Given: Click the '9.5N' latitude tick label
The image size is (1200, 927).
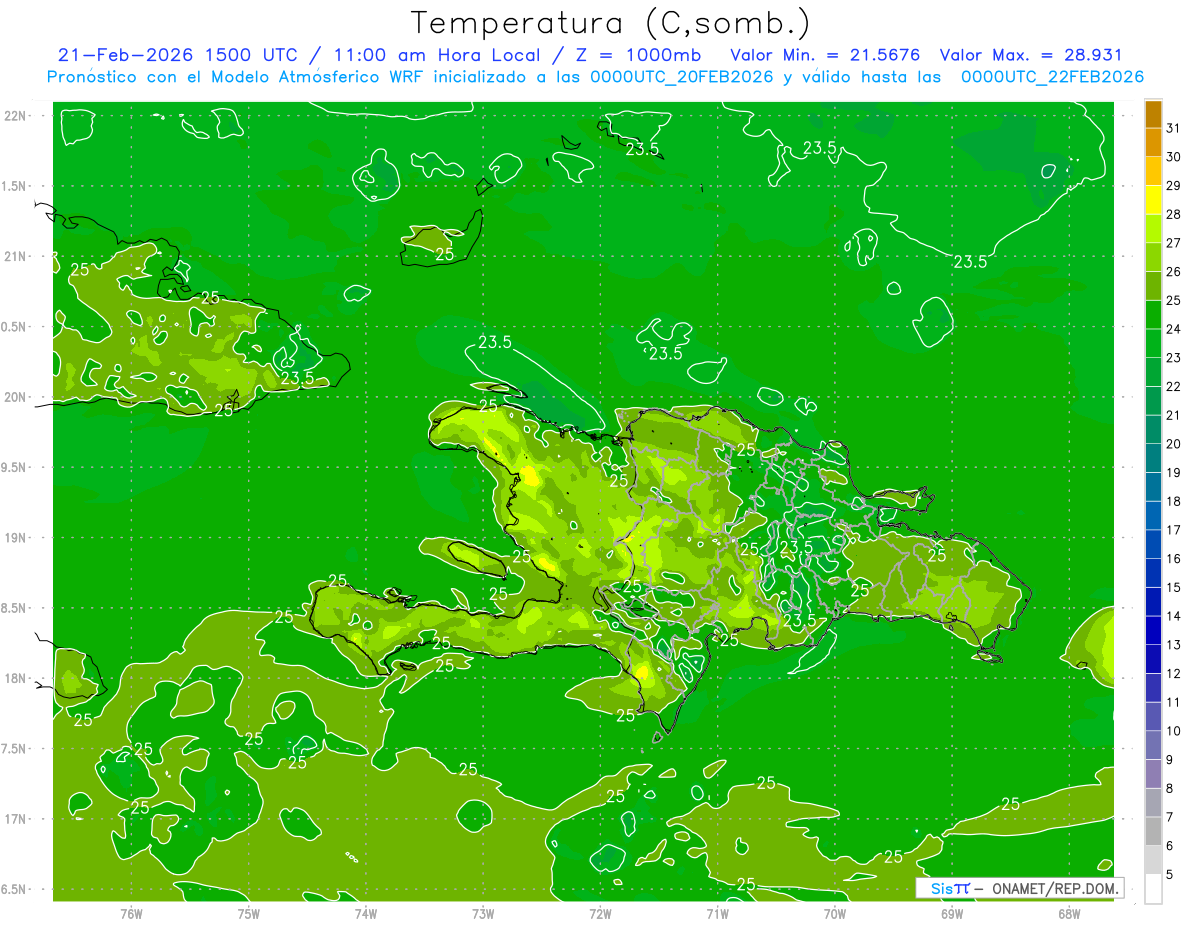Looking at the screenshot, I should [x=14, y=467].
